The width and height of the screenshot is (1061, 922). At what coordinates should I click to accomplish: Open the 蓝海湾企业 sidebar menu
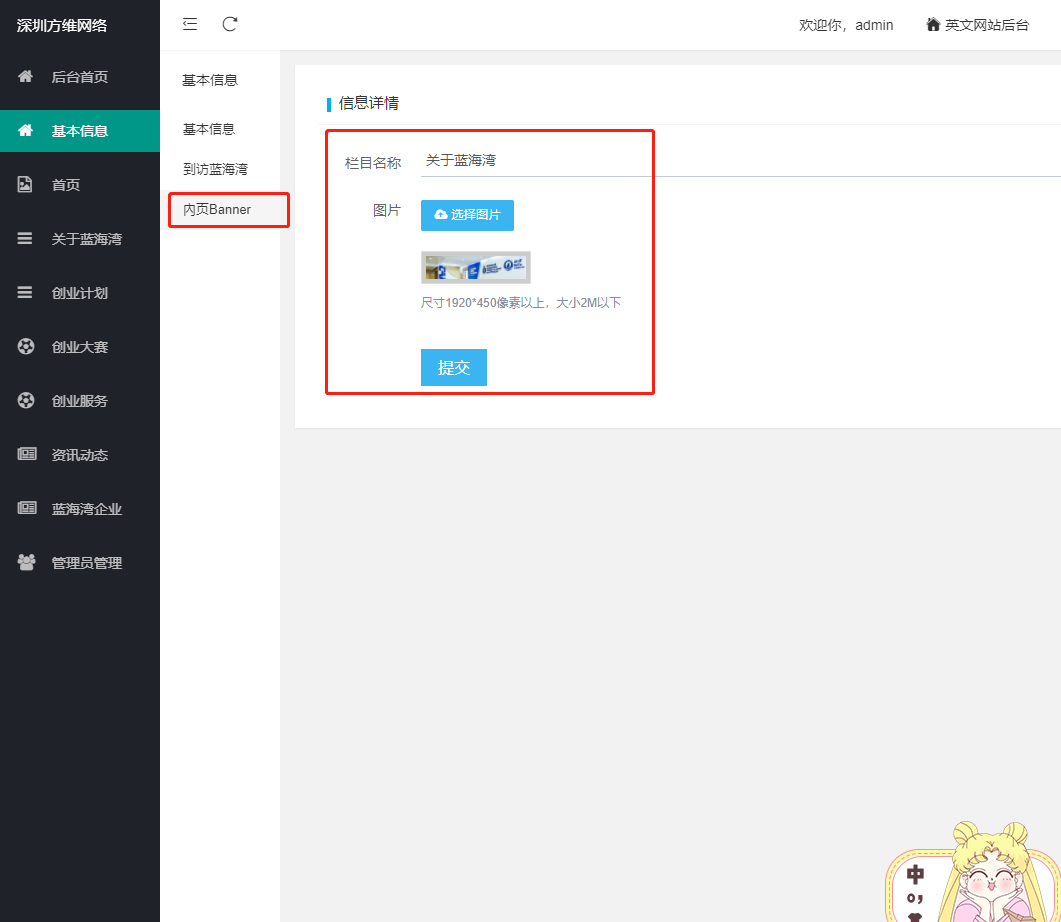(x=86, y=509)
